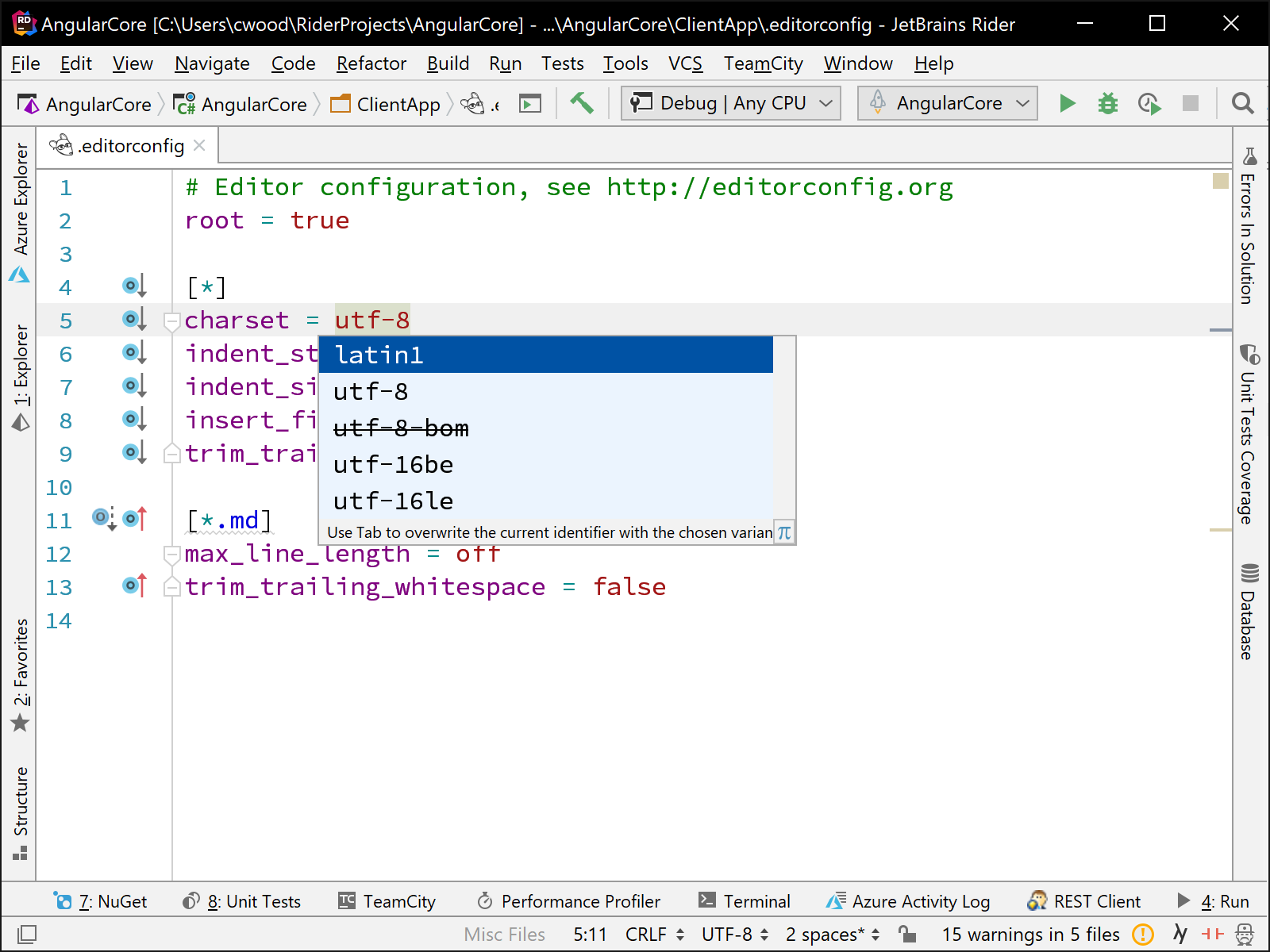Image resolution: width=1270 pixels, height=952 pixels.
Task: Choose deprecated utf-8-bom suggestion
Action: [x=546, y=428]
